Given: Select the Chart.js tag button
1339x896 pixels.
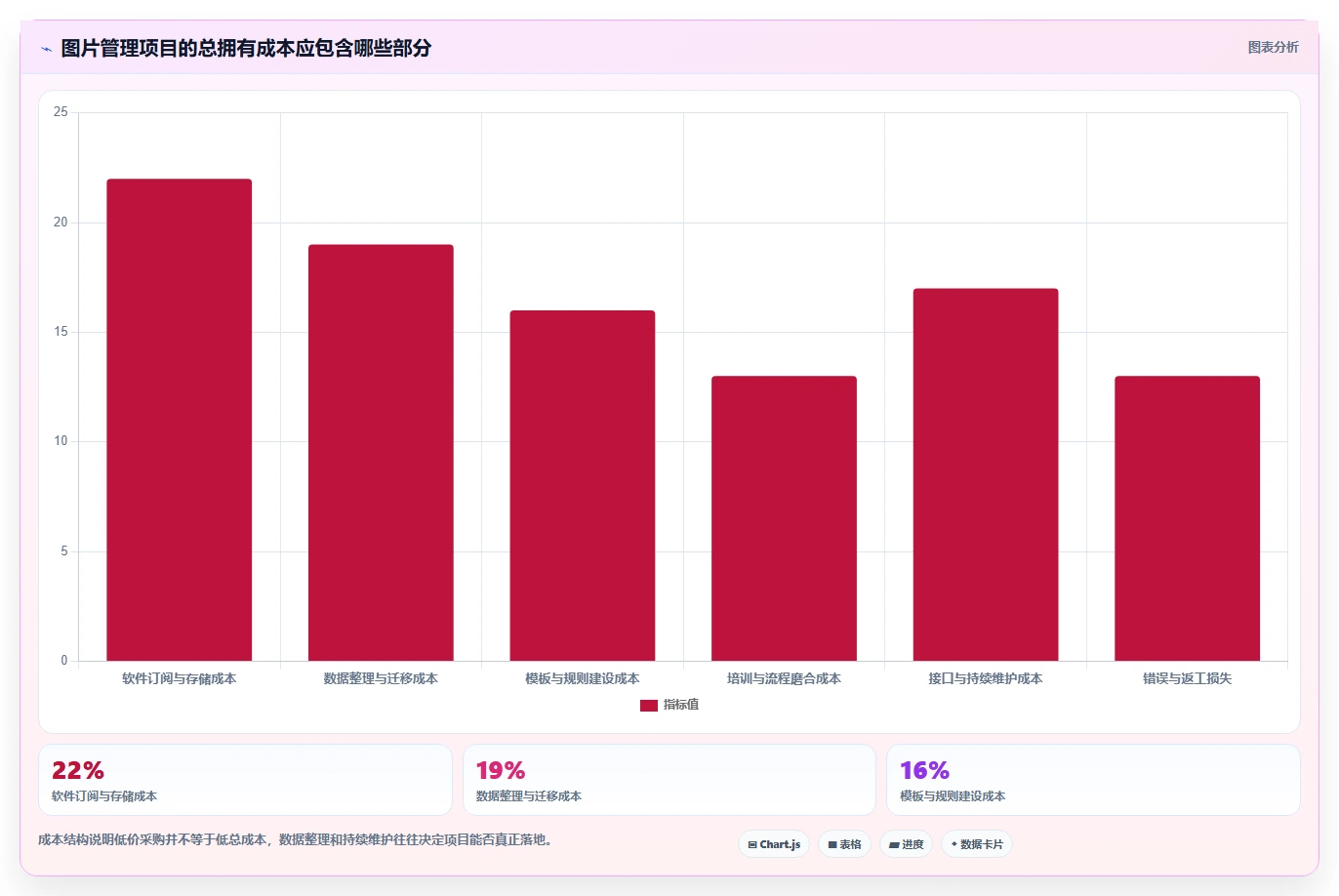Looking at the screenshot, I should pos(774,844).
